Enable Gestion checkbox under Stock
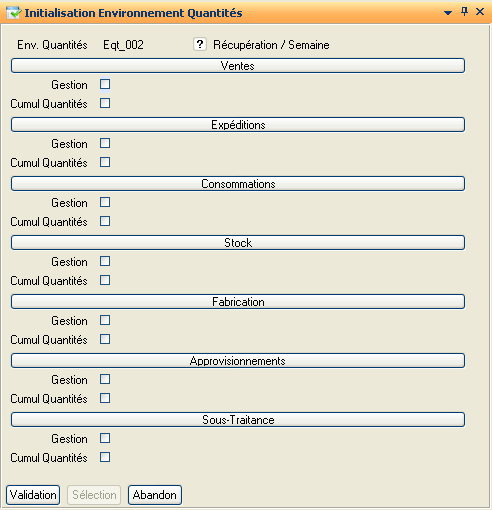Screen dimensions: 492x510 pos(105,261)
